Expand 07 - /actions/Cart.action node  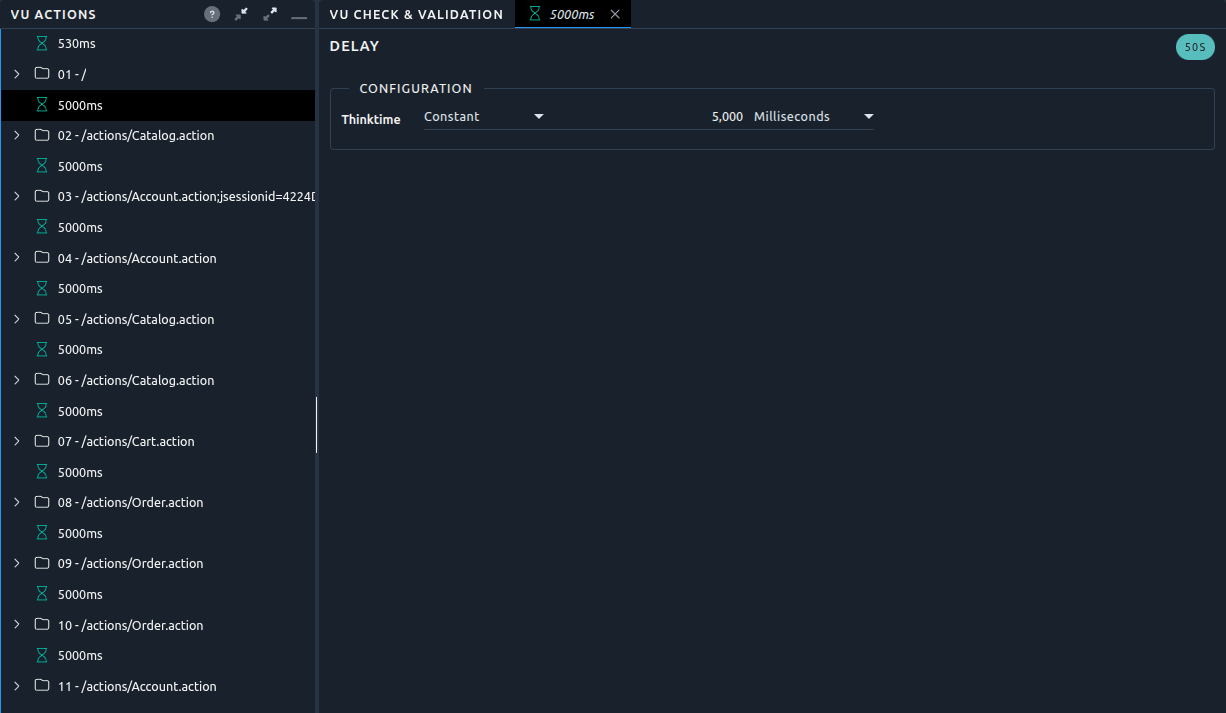point(16,441)
